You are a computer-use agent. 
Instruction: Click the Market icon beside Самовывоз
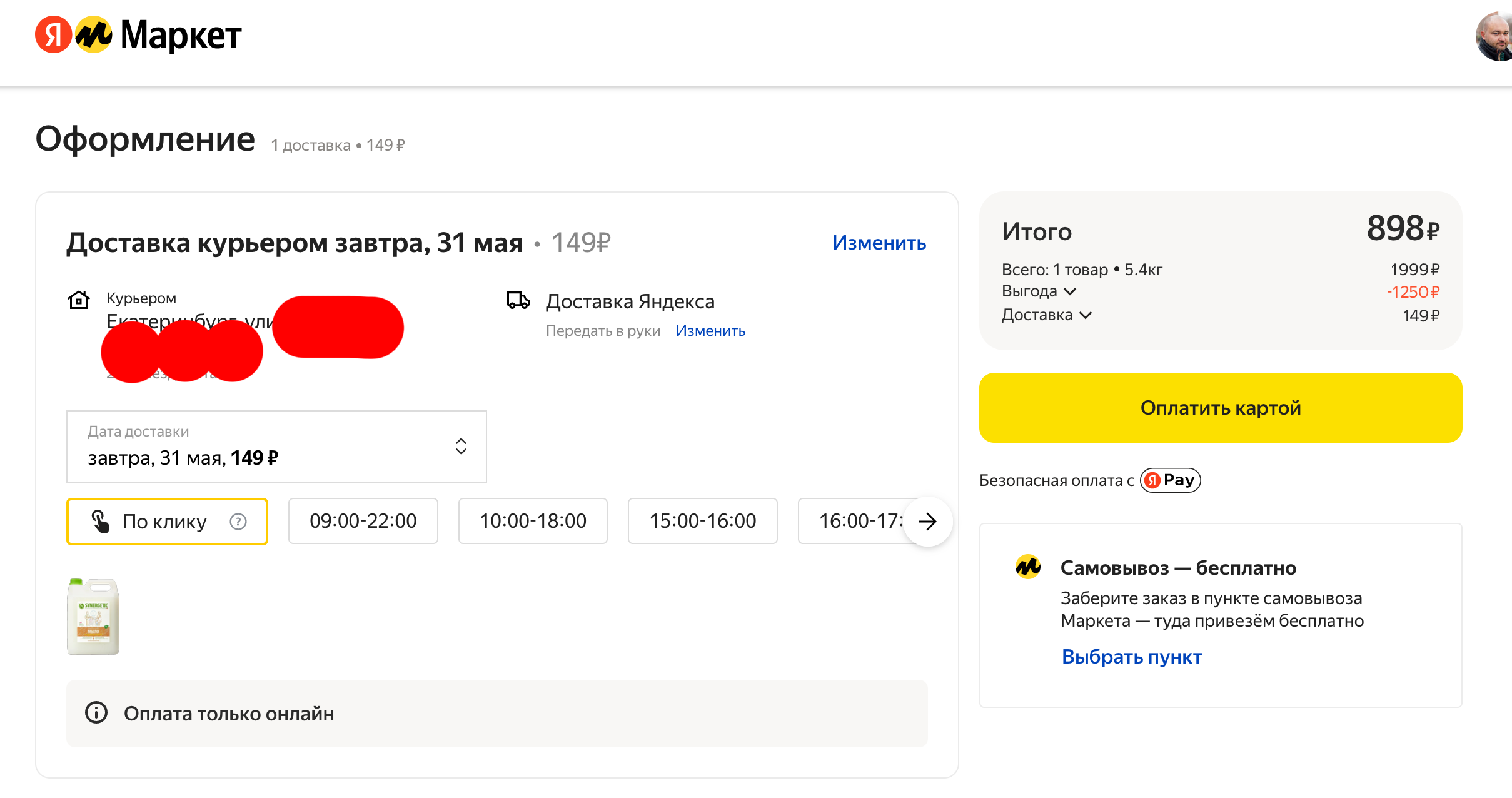[1028, 567]
